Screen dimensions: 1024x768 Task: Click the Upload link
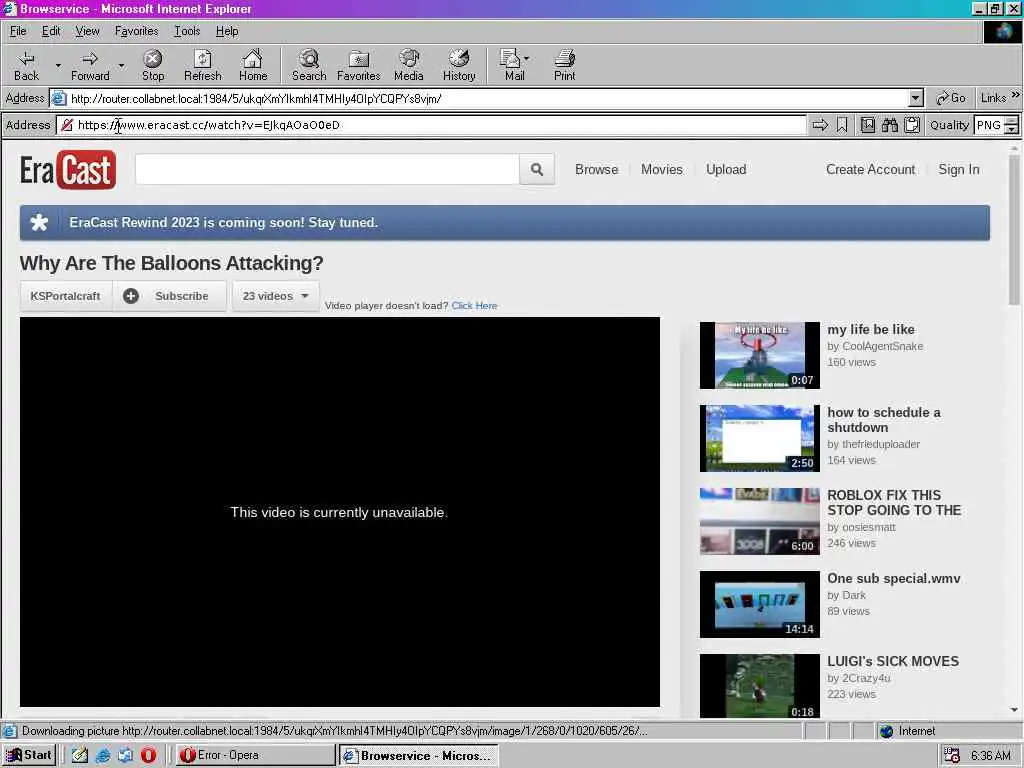click(726, 169)
